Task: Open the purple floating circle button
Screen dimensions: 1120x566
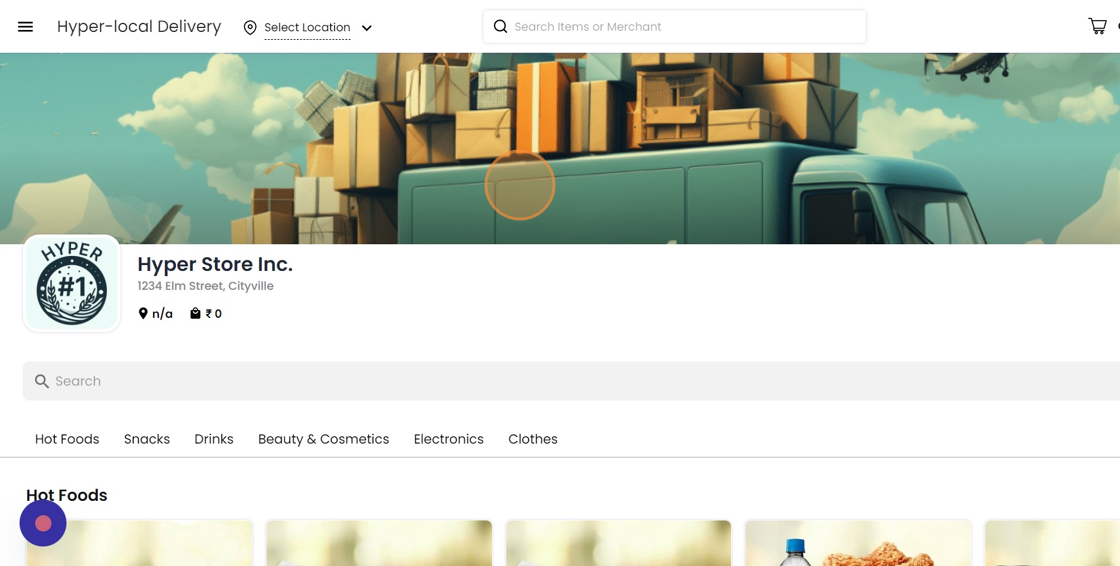Action: click(x=43, y=523)
